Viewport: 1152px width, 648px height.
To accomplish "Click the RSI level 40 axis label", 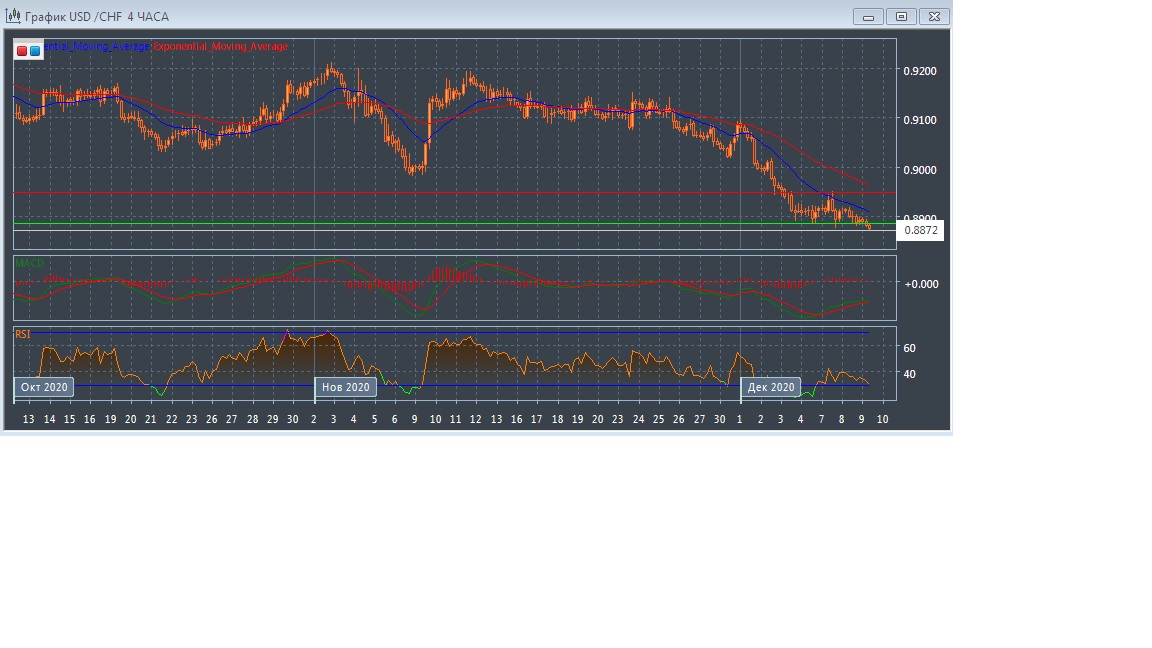I will coord(909,374).
